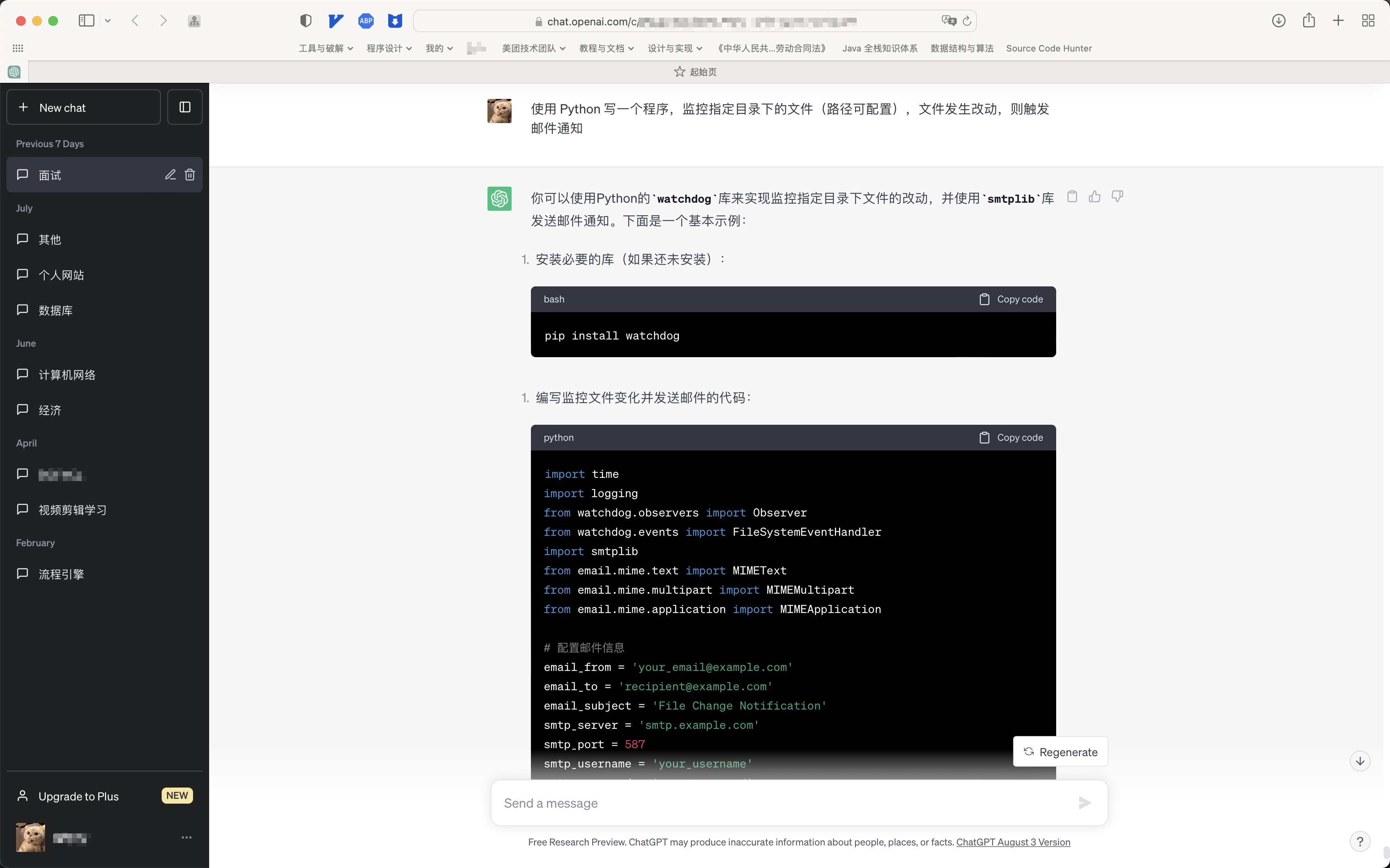Click the Send a message input field
The height and width of the screenshot is (868, 1390).
click(689, 803)
